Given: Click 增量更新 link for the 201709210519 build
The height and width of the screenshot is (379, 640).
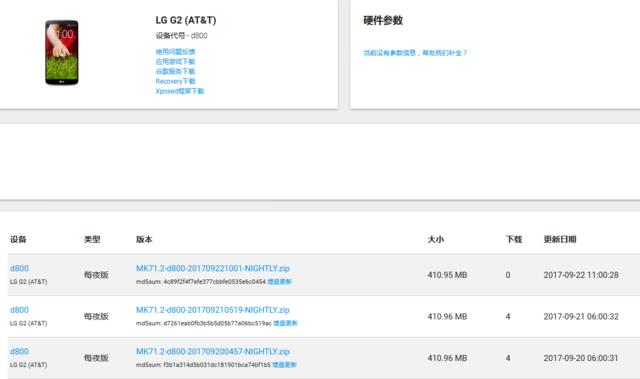Looking at the screenshot, I should pos(285,323).
